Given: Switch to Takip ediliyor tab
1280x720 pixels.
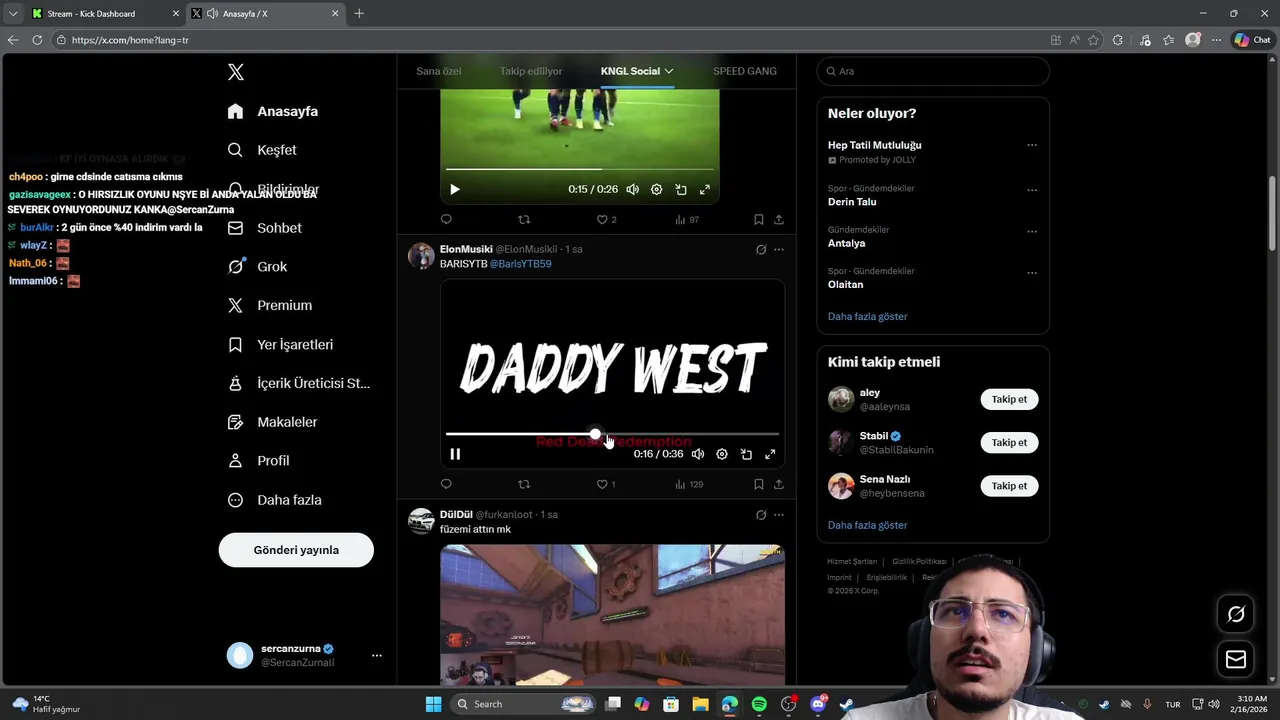Looking at the screenshot, I should click(x=531, y=71).
